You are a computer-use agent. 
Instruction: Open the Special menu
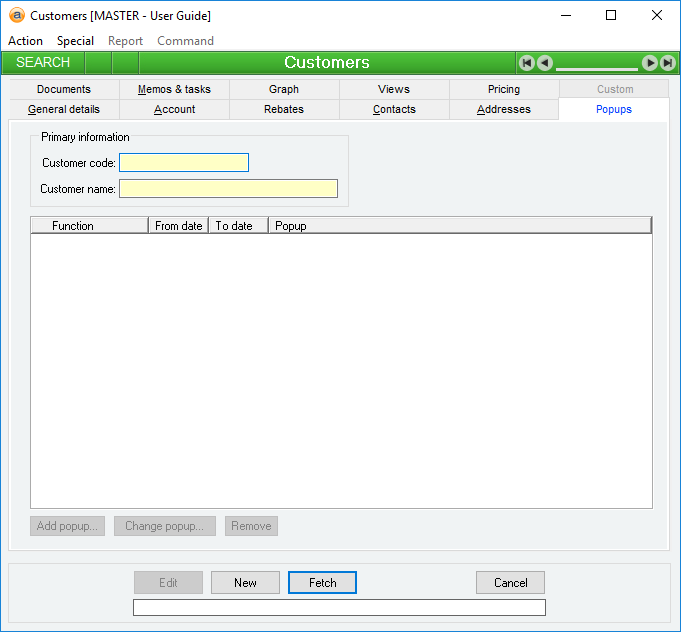pos(75,41)
